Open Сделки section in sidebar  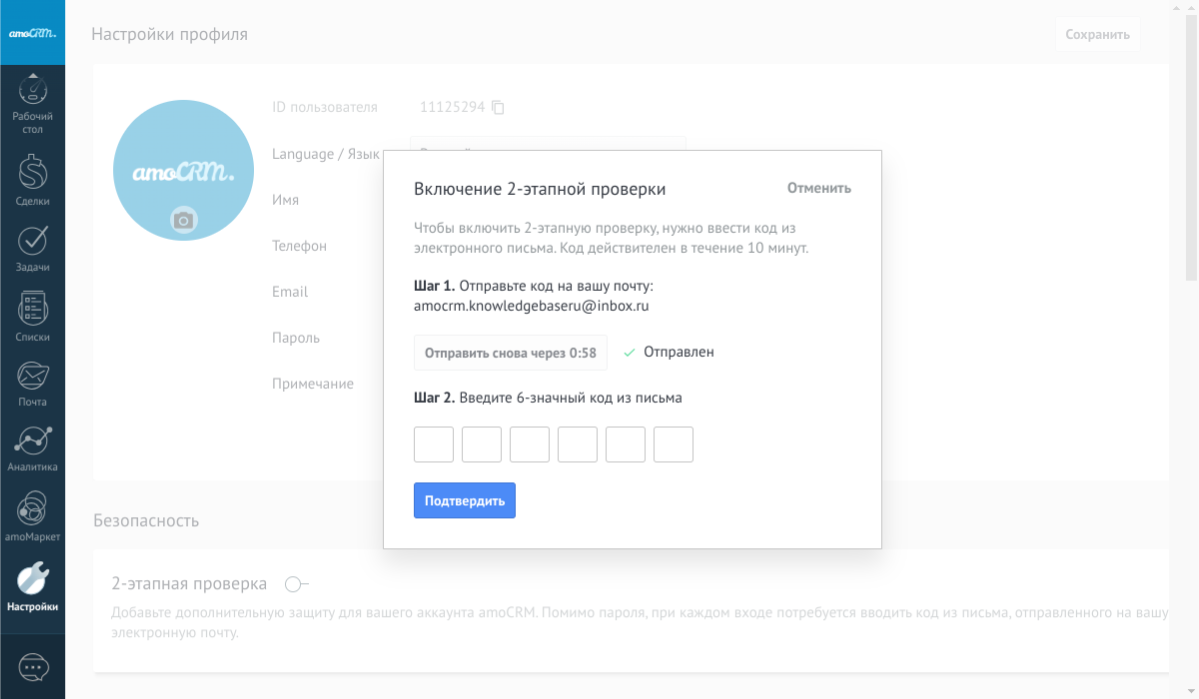tap(32, 174)
